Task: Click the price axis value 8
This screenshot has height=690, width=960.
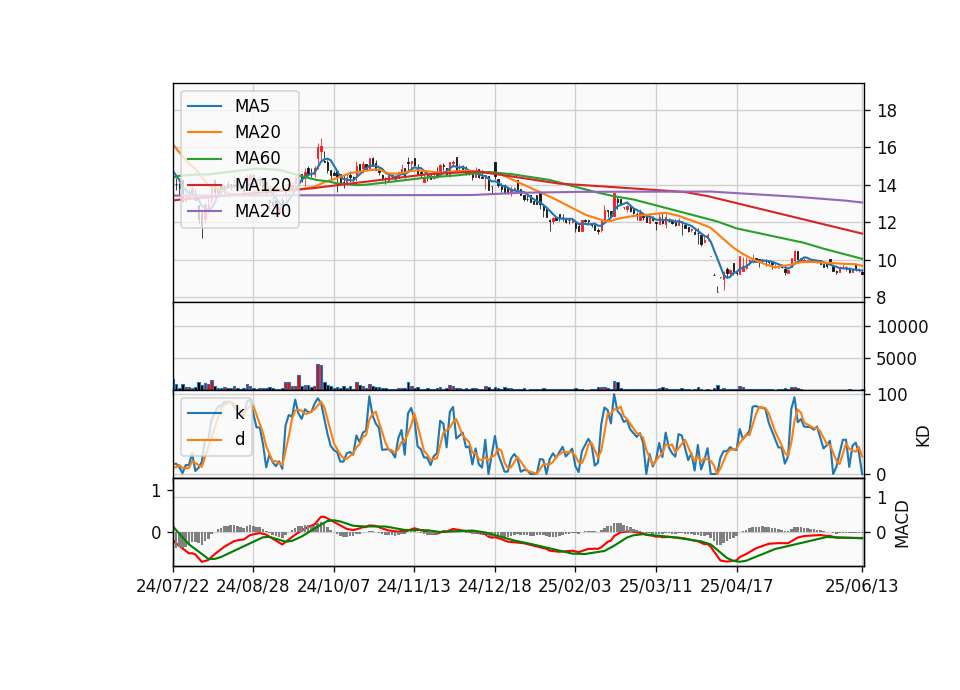Action: point(882,298)
